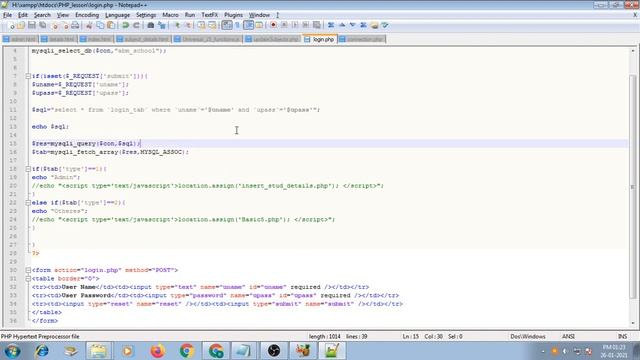Open the Language menu

117,15
